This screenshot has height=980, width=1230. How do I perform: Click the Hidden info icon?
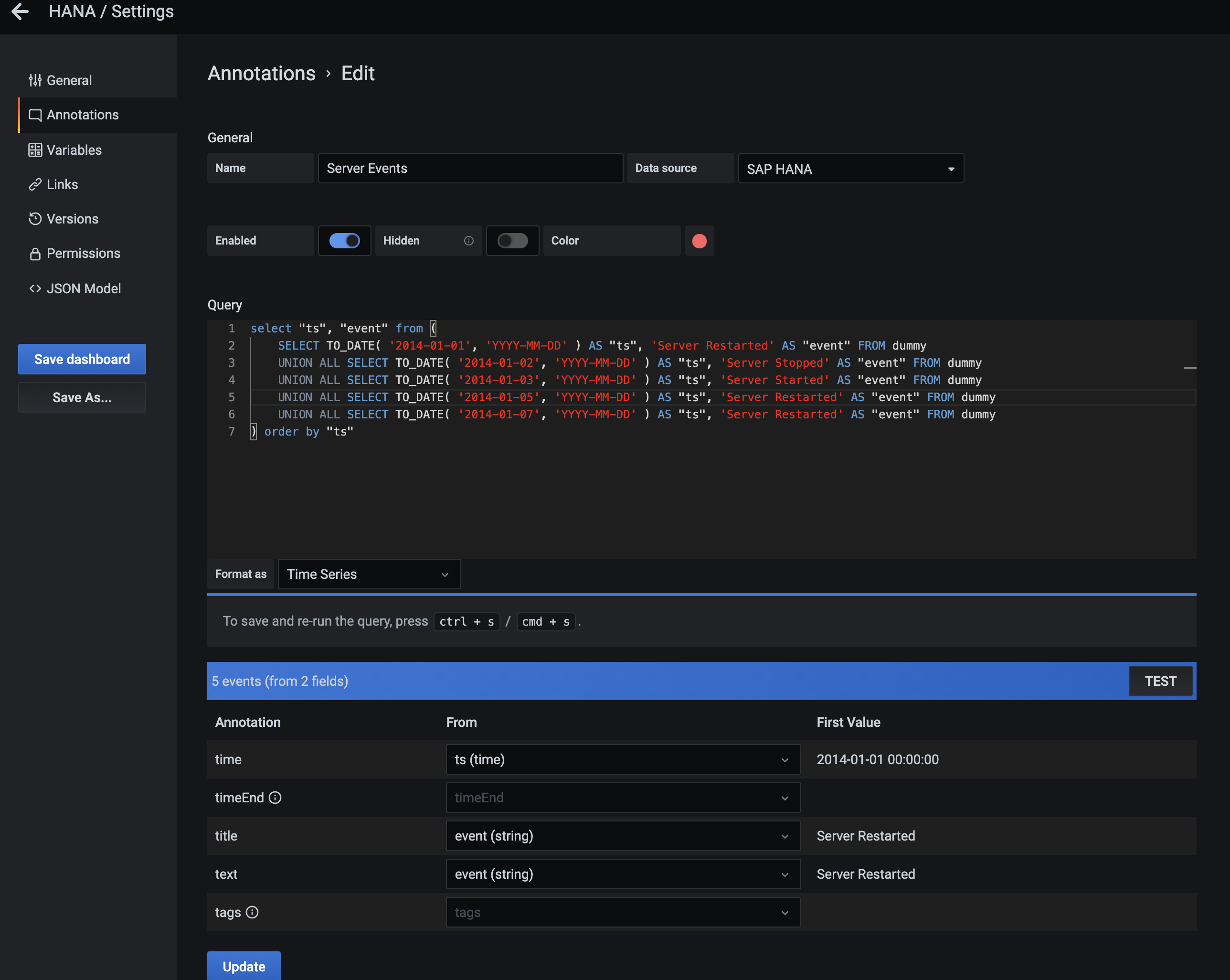click(469, 241)
